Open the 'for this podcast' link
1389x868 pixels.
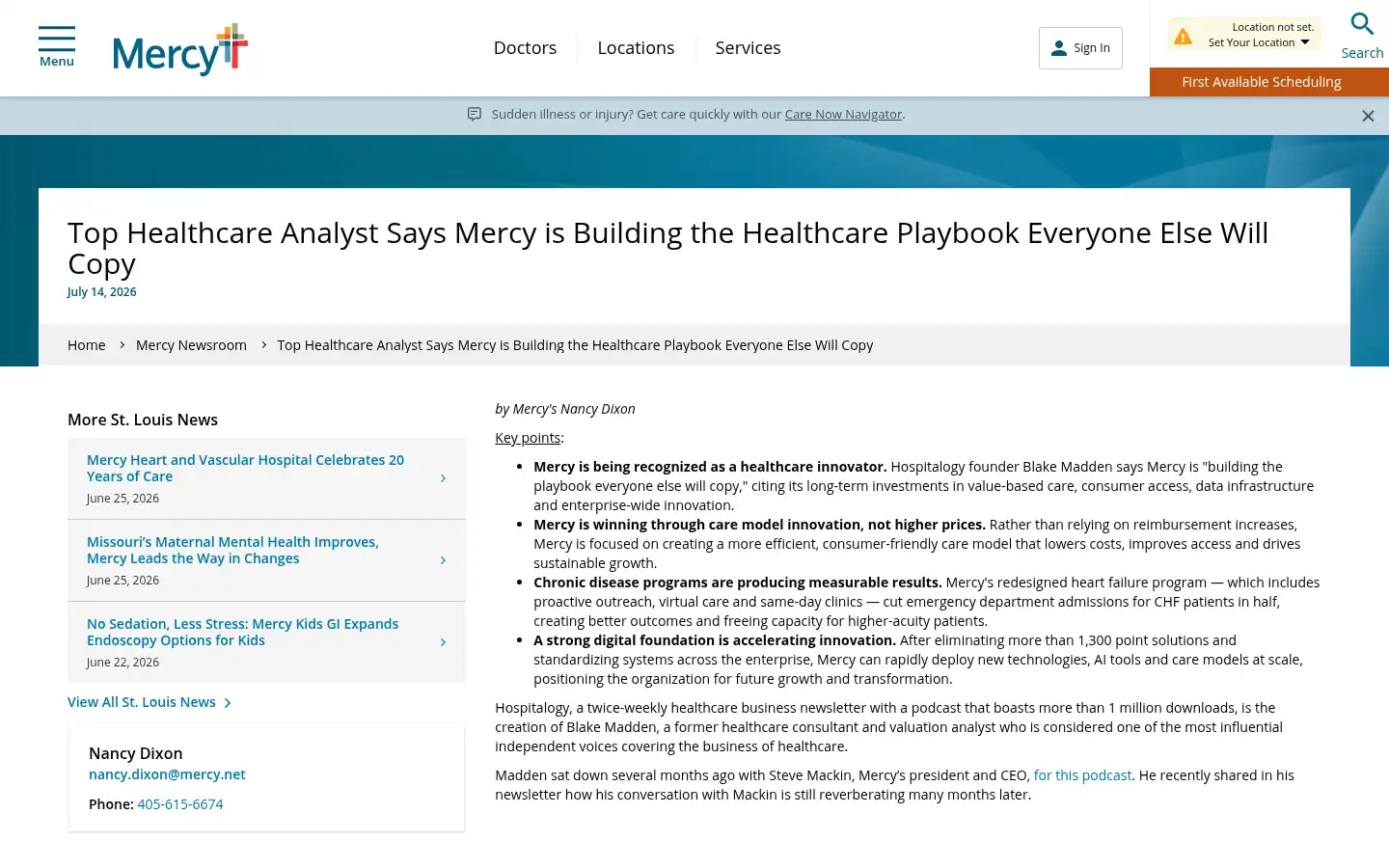(1082, 775)
